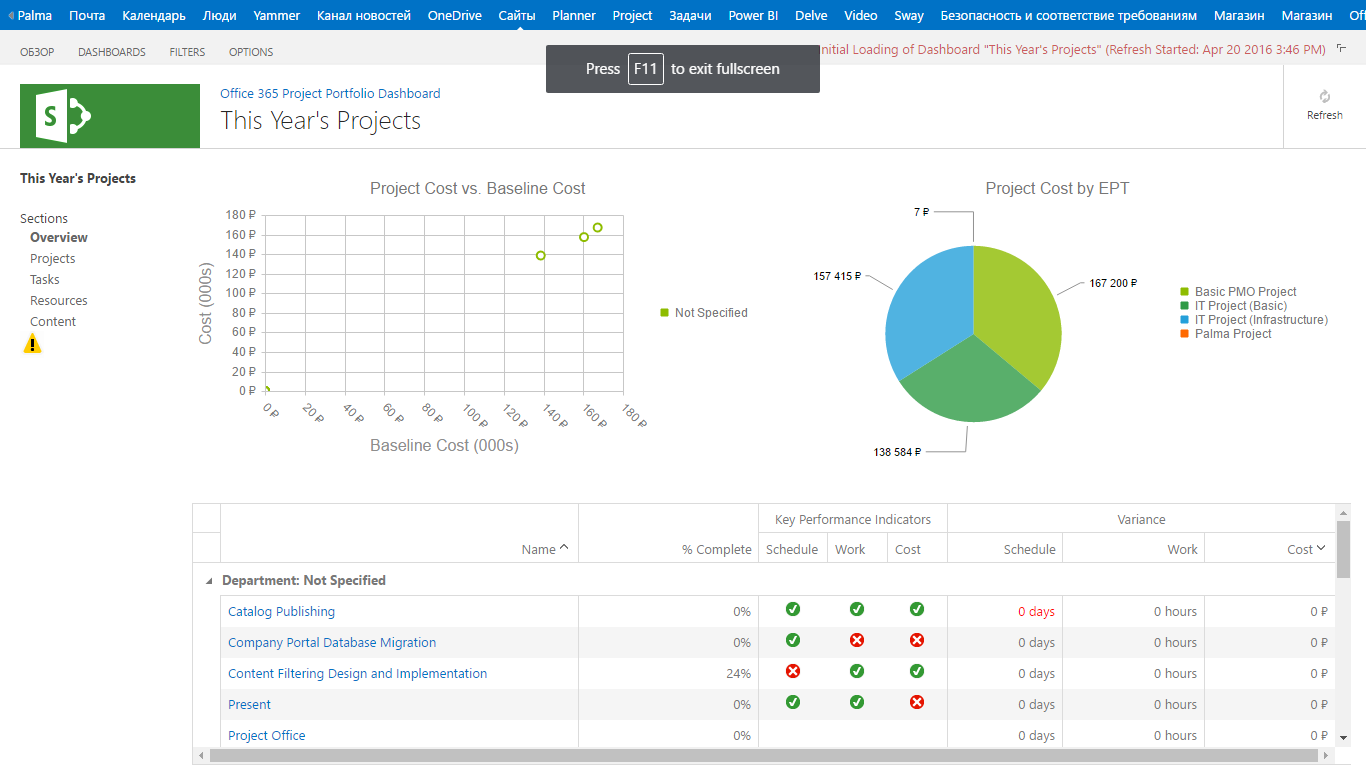
Task: Open the Company Portal Database Migration project
Action: pos(332,642)
